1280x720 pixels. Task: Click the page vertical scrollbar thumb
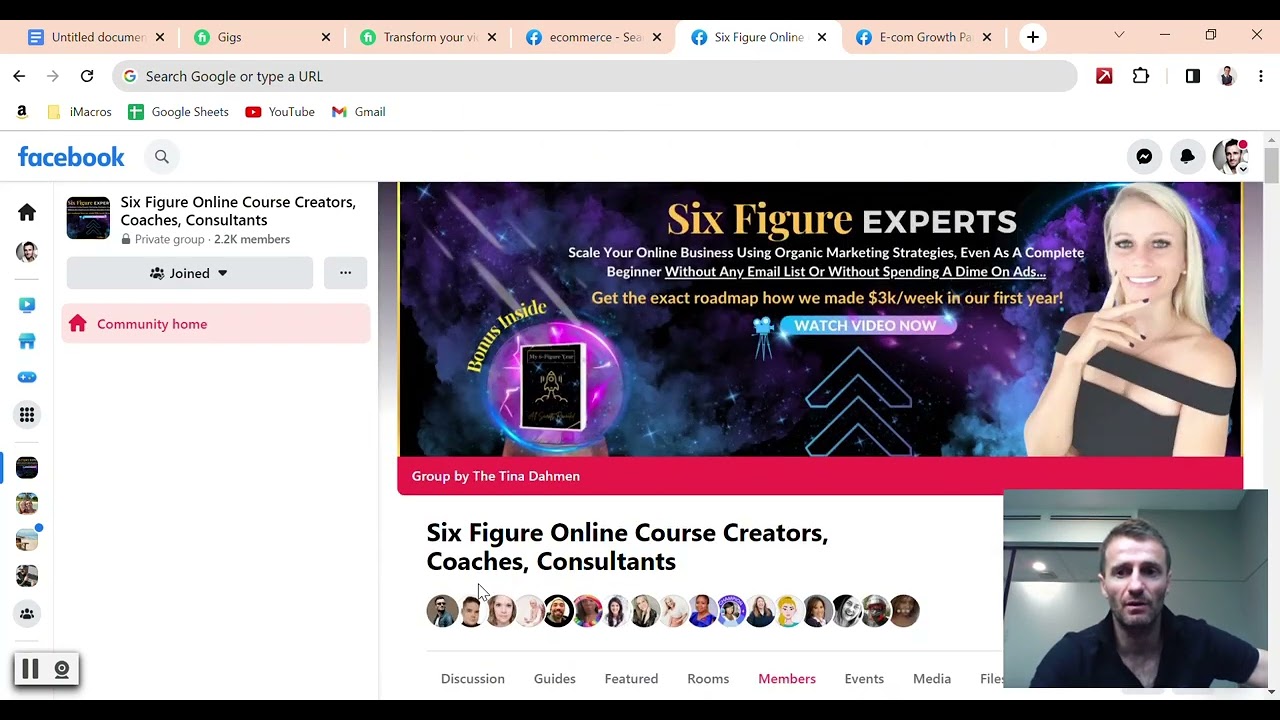1271,164
